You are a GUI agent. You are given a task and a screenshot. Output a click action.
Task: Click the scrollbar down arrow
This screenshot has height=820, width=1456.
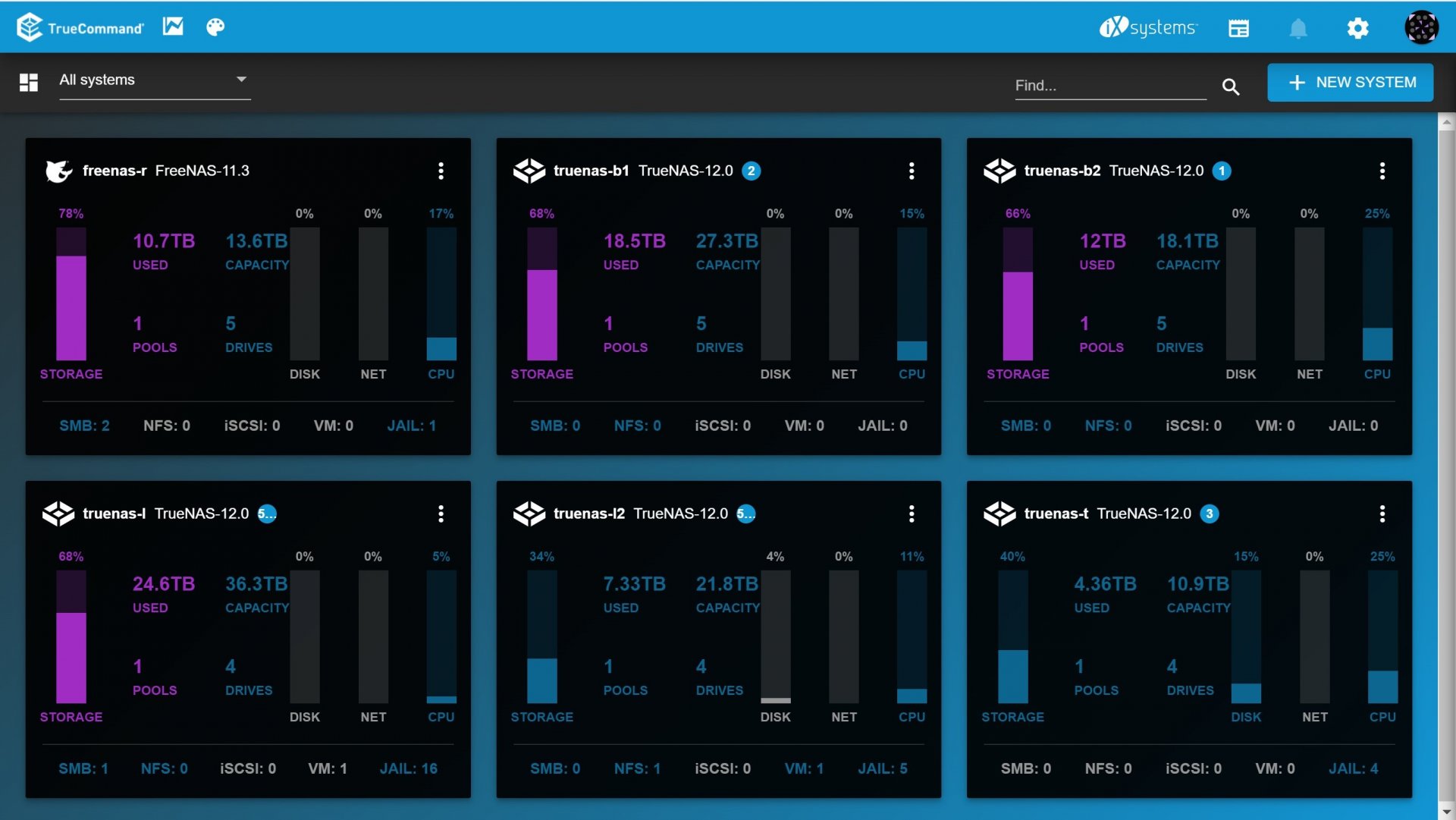1447,812
